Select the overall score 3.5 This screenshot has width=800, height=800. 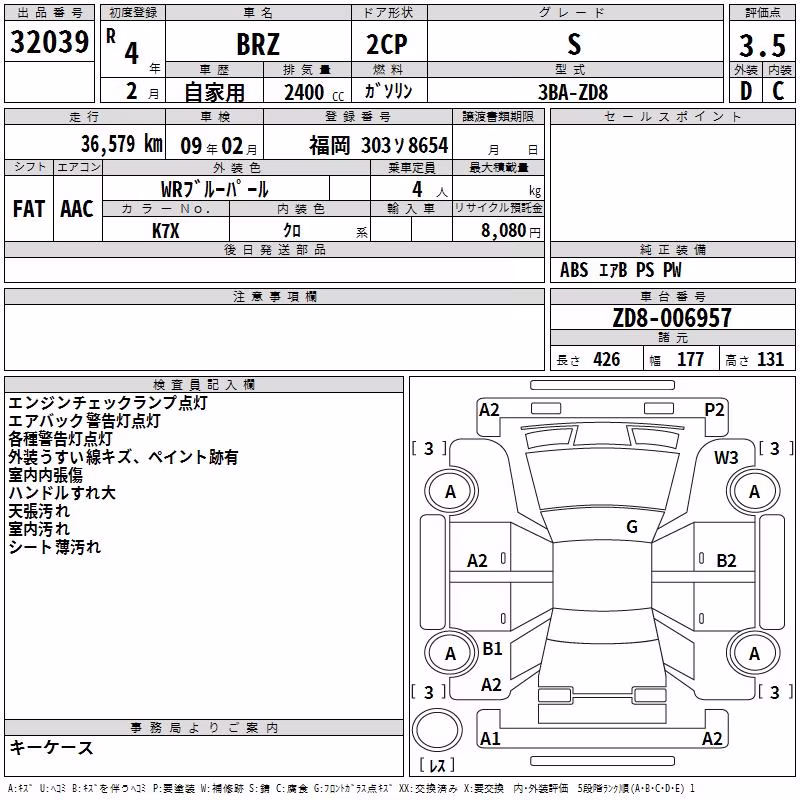tap(762, 45)
